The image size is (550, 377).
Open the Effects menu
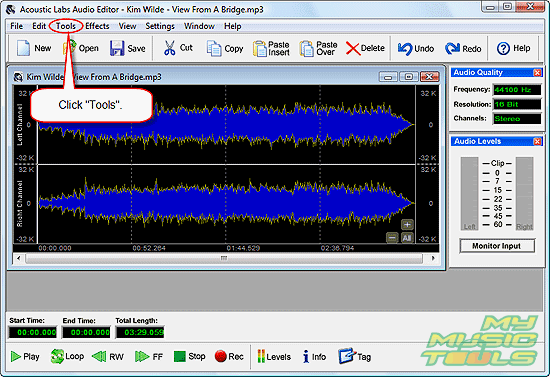[x=97, y=26]
